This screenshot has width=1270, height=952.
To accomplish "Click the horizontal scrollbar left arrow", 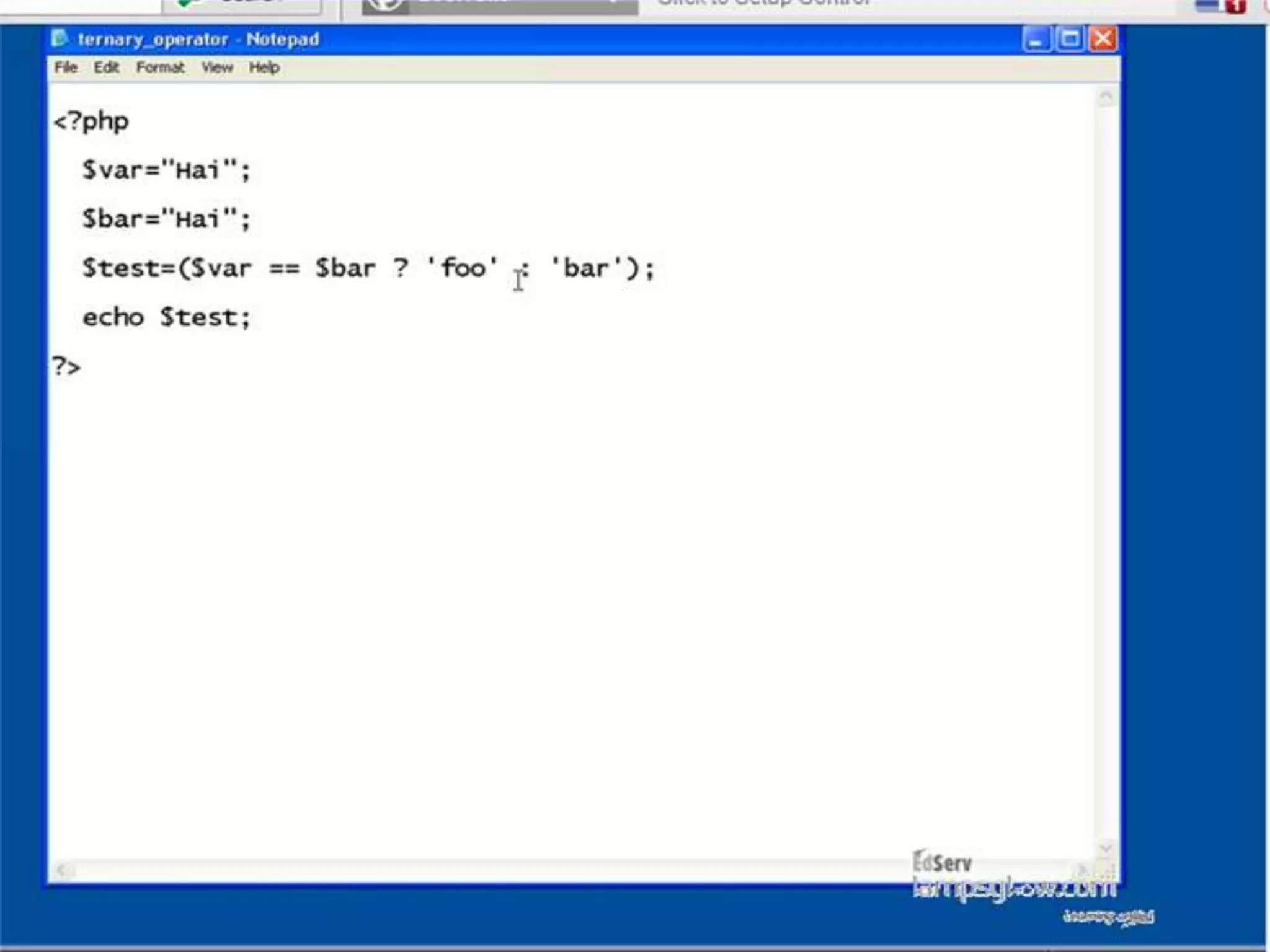I will tap(61, 870).
